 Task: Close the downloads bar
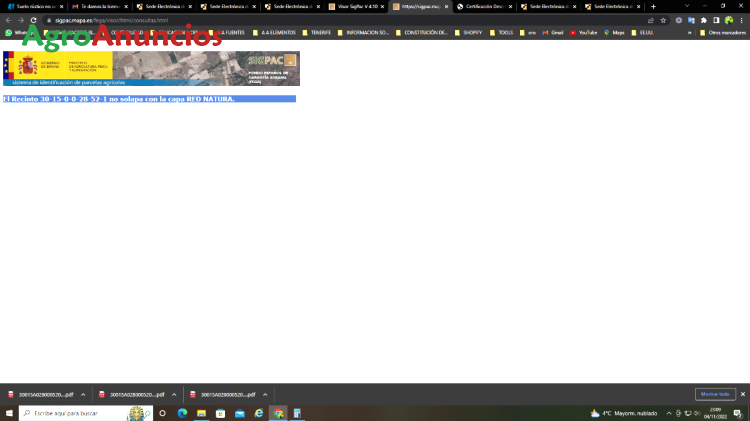tap(743, 394)
